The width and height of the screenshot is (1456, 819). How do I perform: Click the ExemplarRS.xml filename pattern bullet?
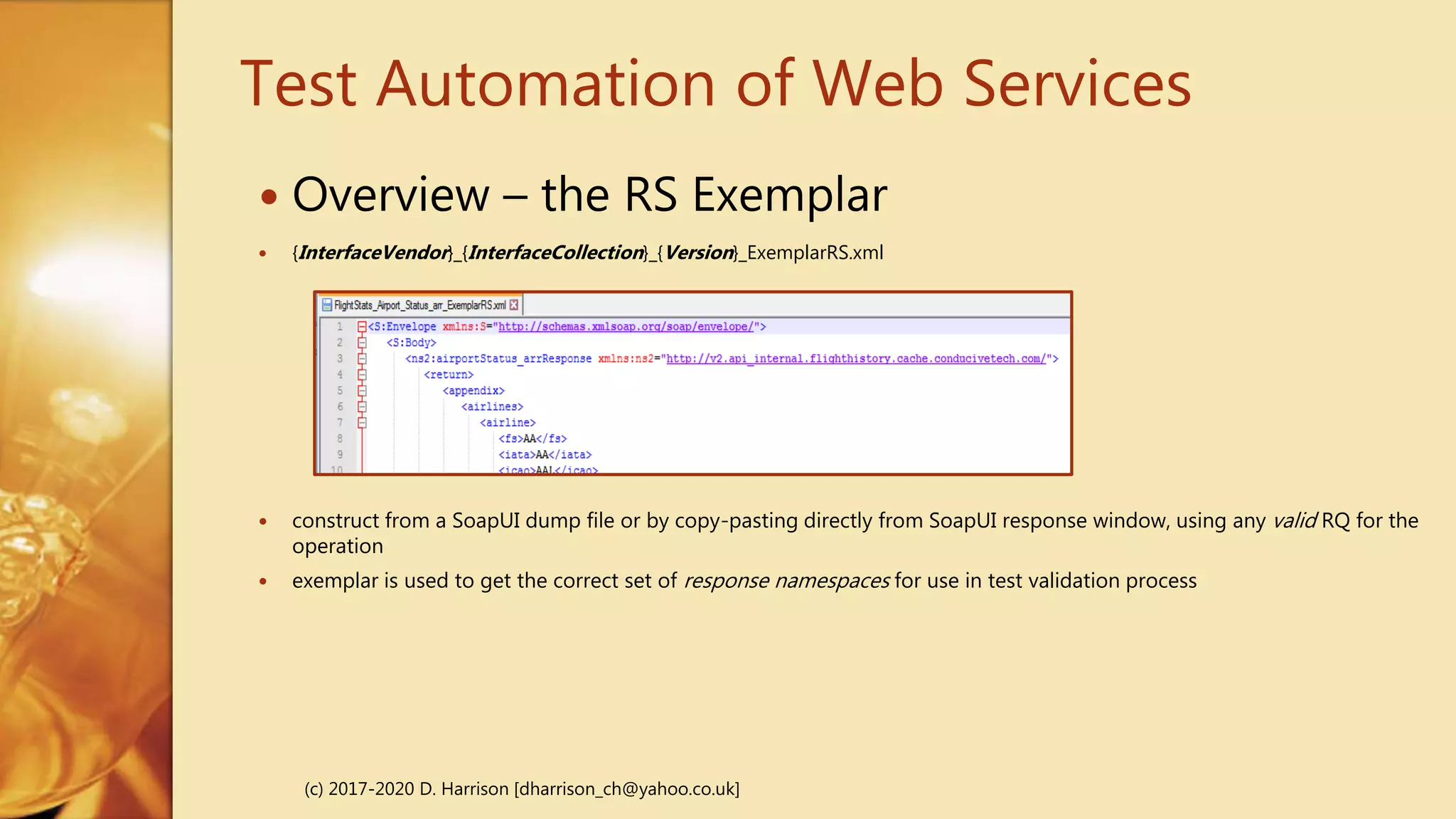pyautogui.click(x=587, y=252)
